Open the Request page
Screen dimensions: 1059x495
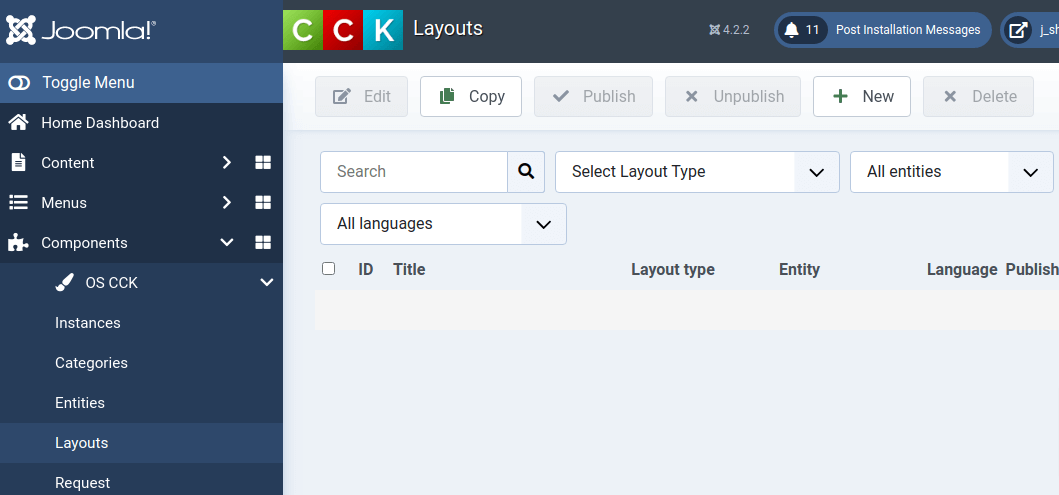click(x=82, y=483)
